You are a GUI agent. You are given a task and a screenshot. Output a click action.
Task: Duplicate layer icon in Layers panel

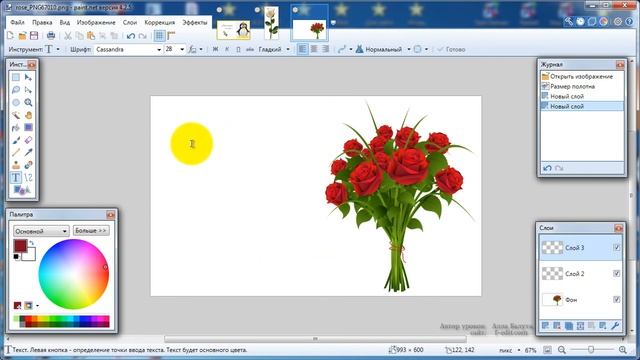tap(569, 326)
